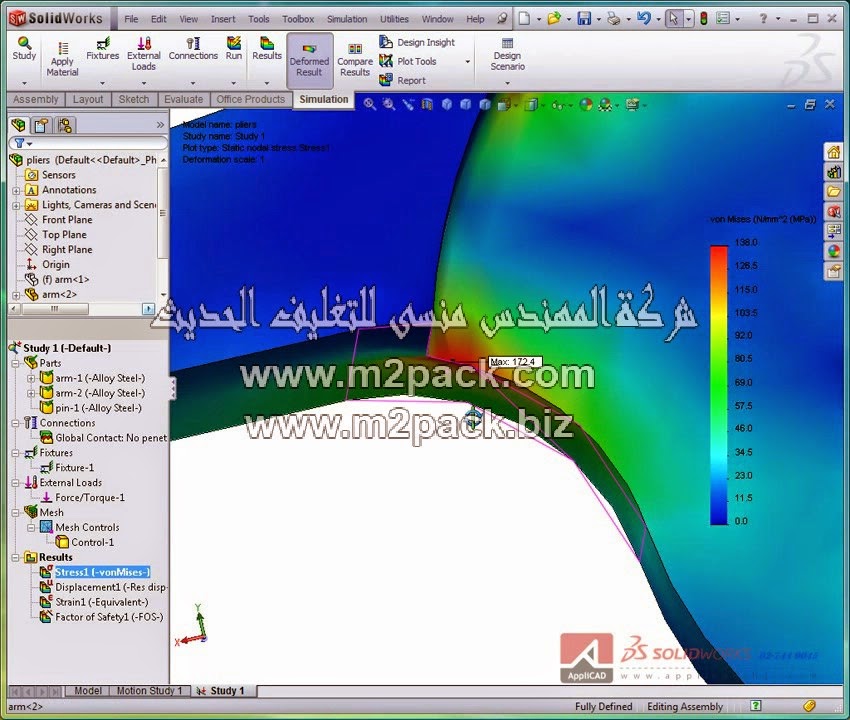
Task: Toggle the Deformed Result button
Action: click(310, 60)
